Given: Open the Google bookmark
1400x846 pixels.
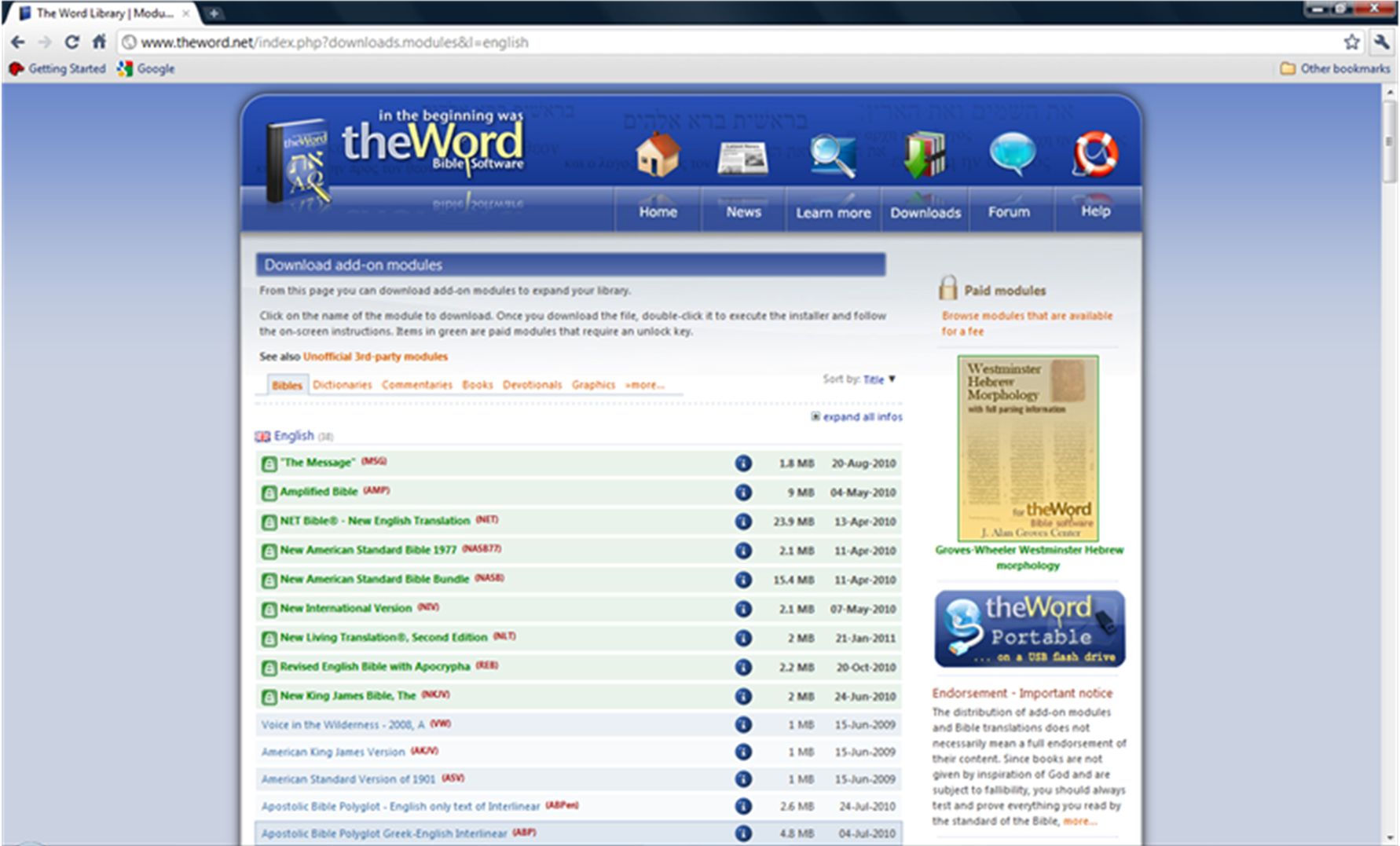Looking at the screenshot, I should click(x=146, y=68).
